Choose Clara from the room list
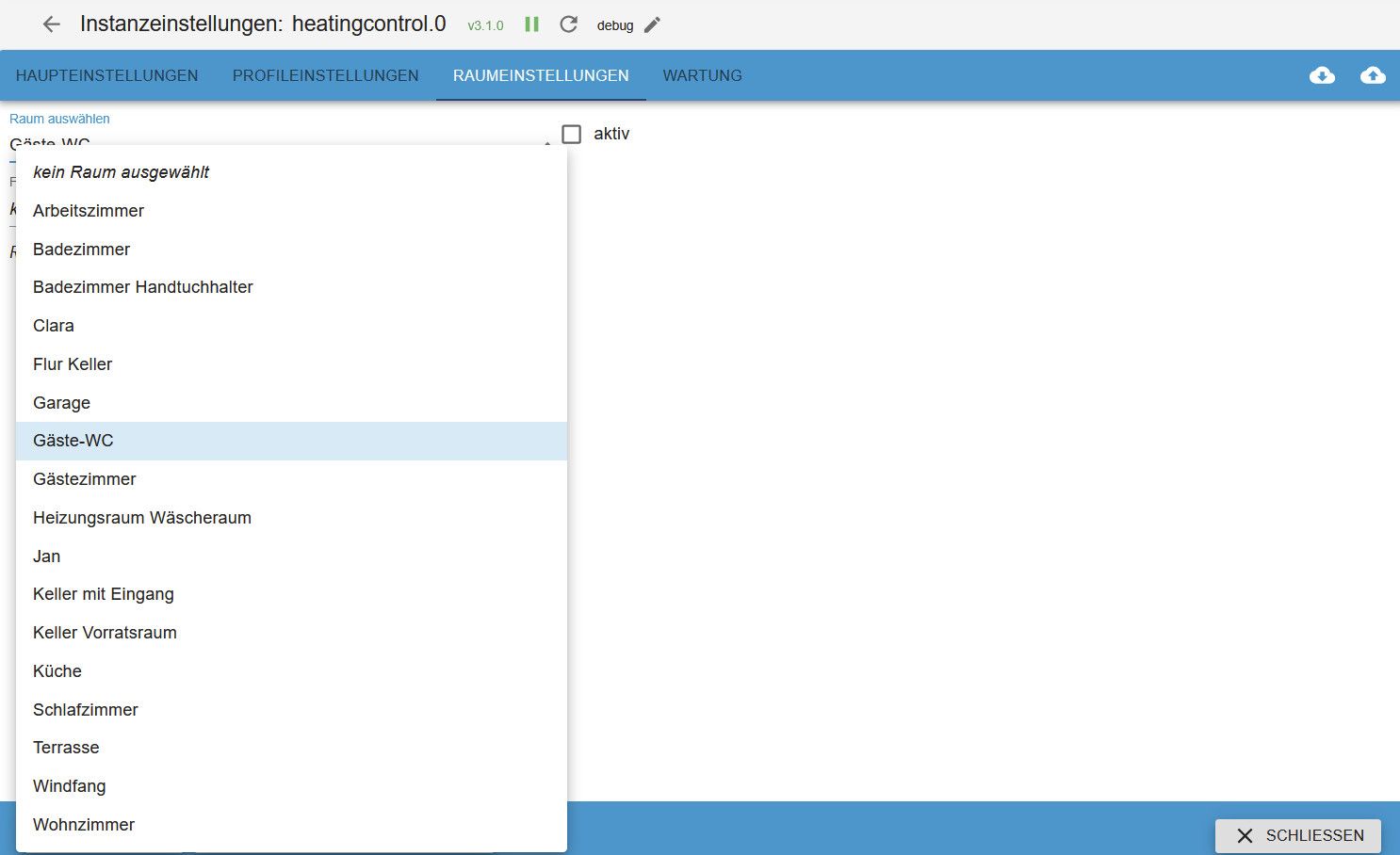The width and height of the screenshot is (1400, 855). (291, 326)
